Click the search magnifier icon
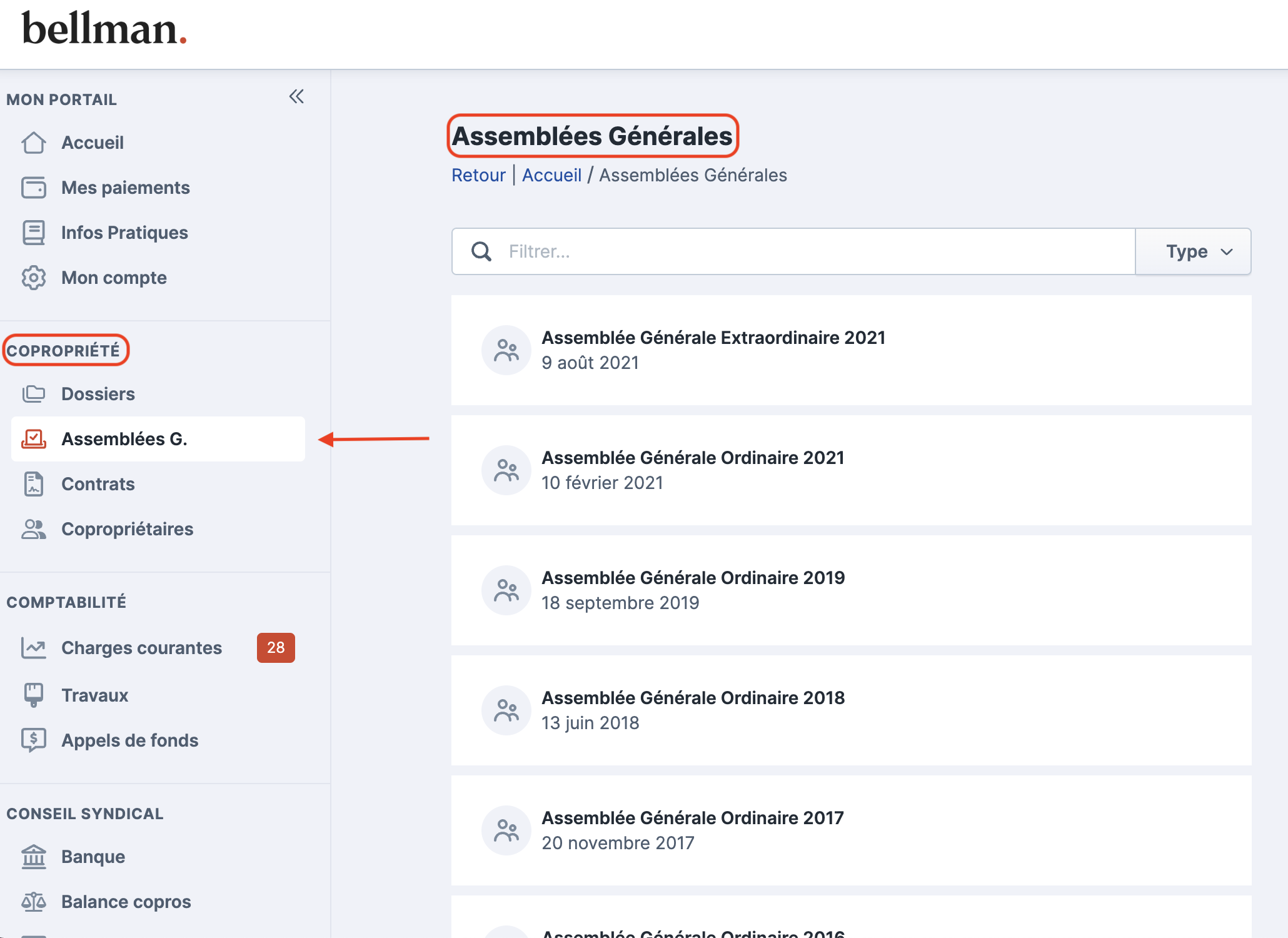This screenshot has width=1288, height=938. 481,251
